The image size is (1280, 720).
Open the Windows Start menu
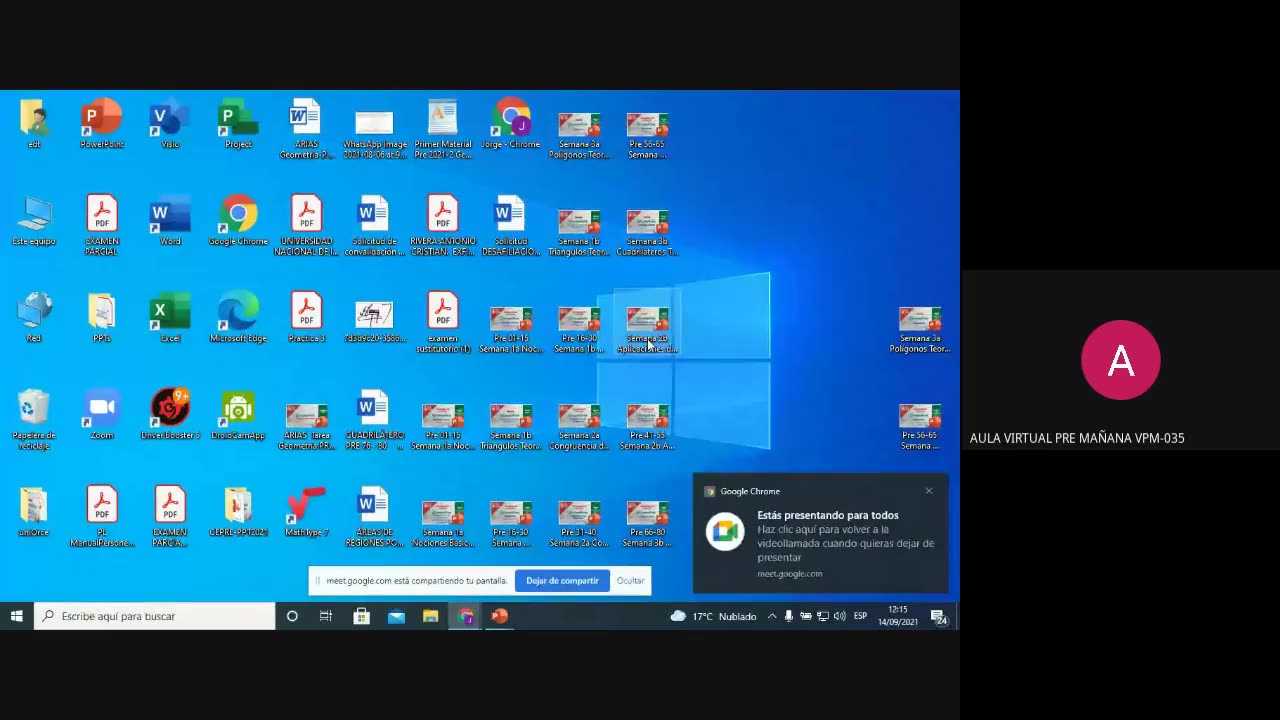pyautogui.click(x=17, y=616)
